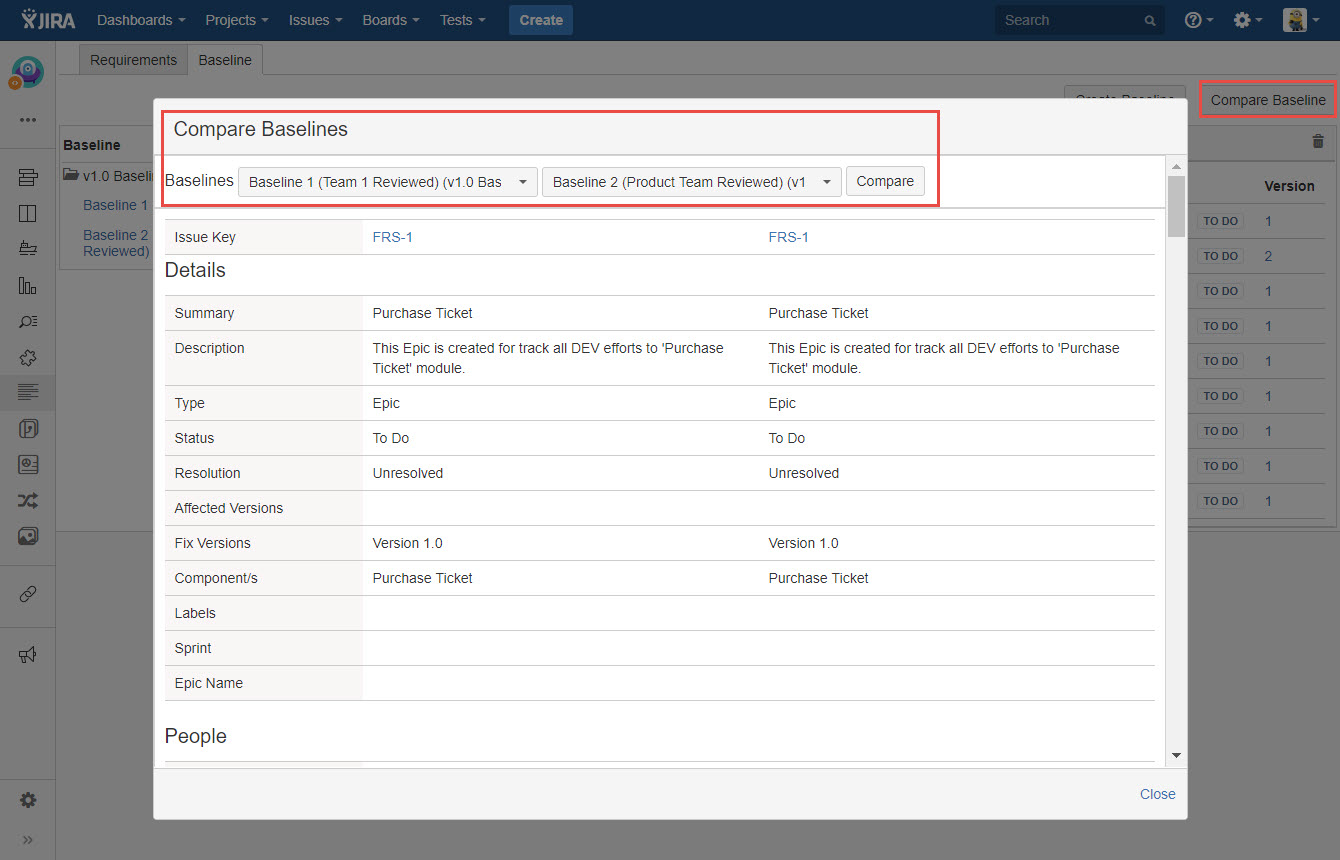Screen dimensions: 1340x860
Task: Click the Sprint row label
Action: pos(193,648)
